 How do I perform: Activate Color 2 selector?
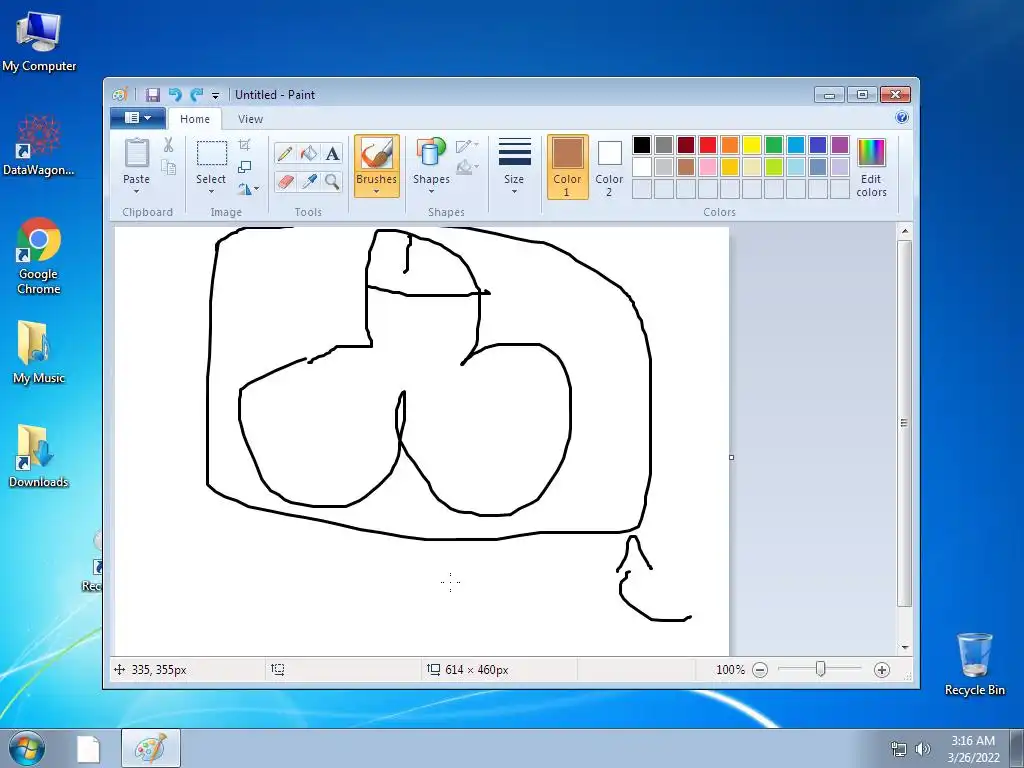pos(609,167)
